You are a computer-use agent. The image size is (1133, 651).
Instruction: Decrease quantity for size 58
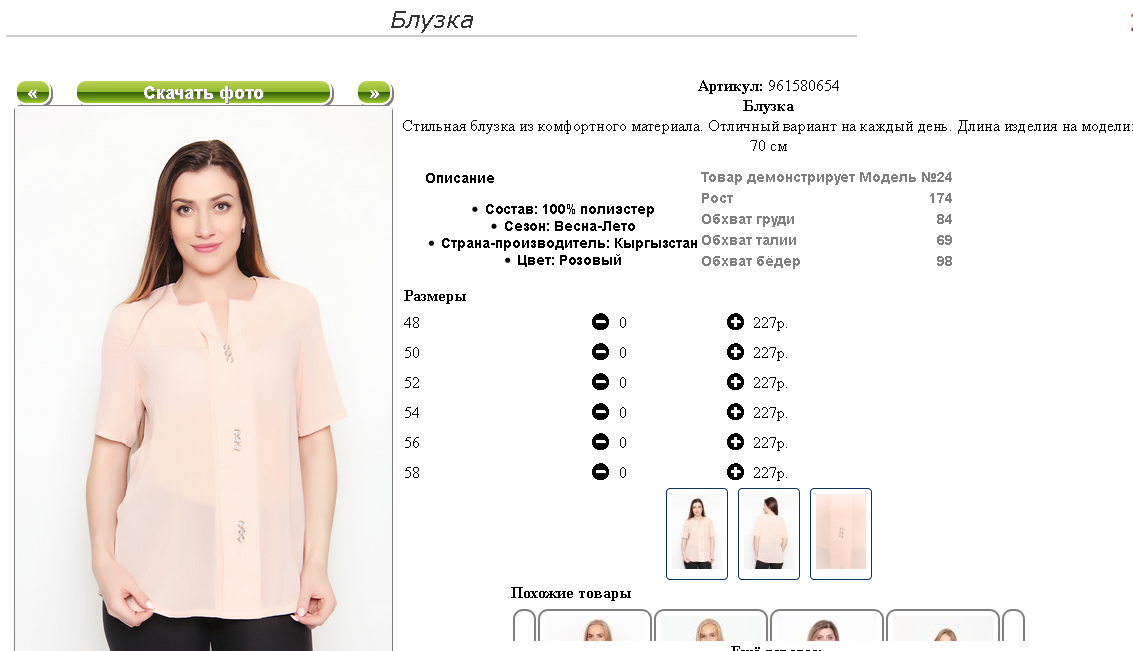tap(600, 472)
